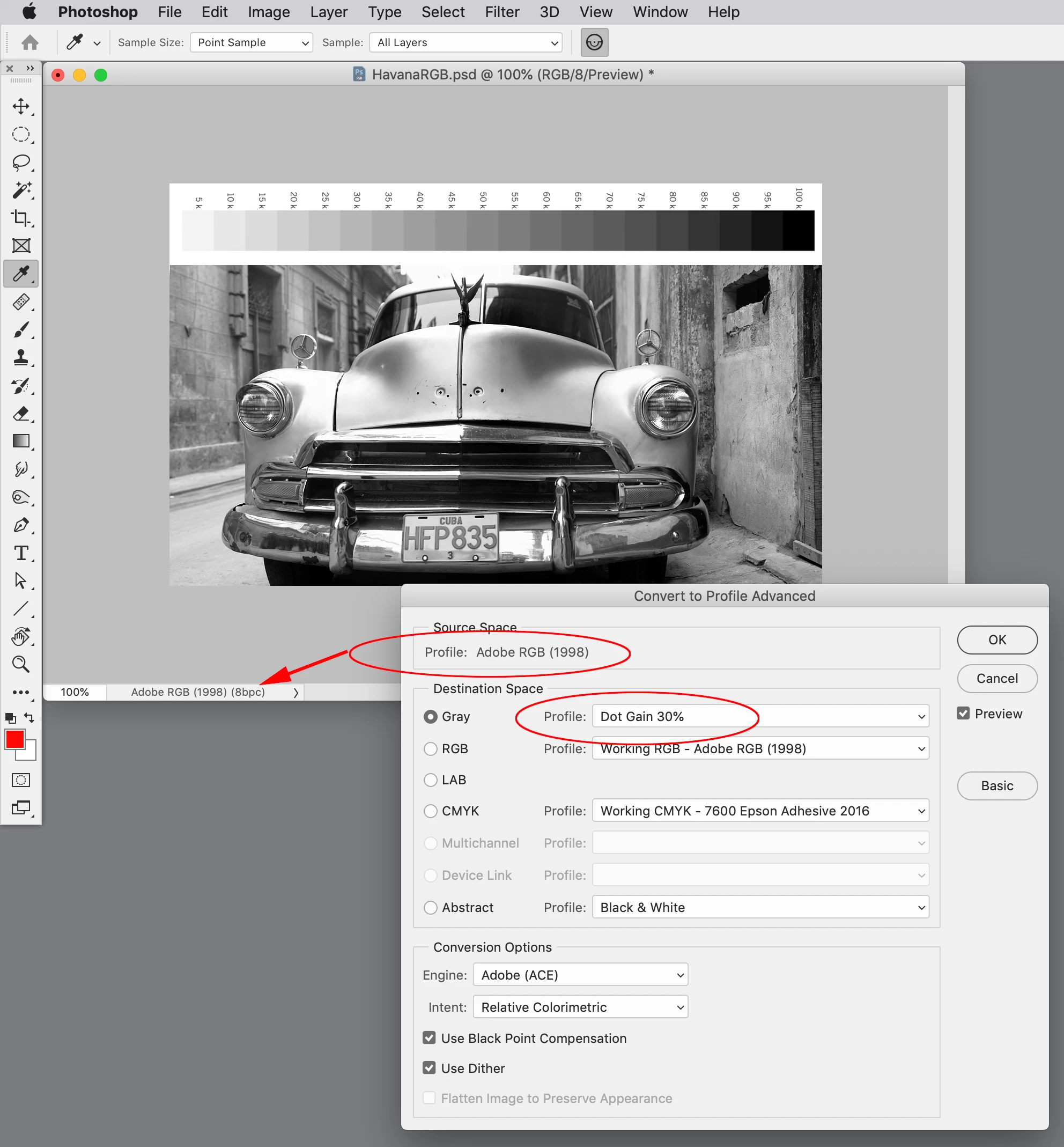Uncheck Use Black Point Compensation
This screenshot has height=1147, width=1064.
coord(429,1038)
